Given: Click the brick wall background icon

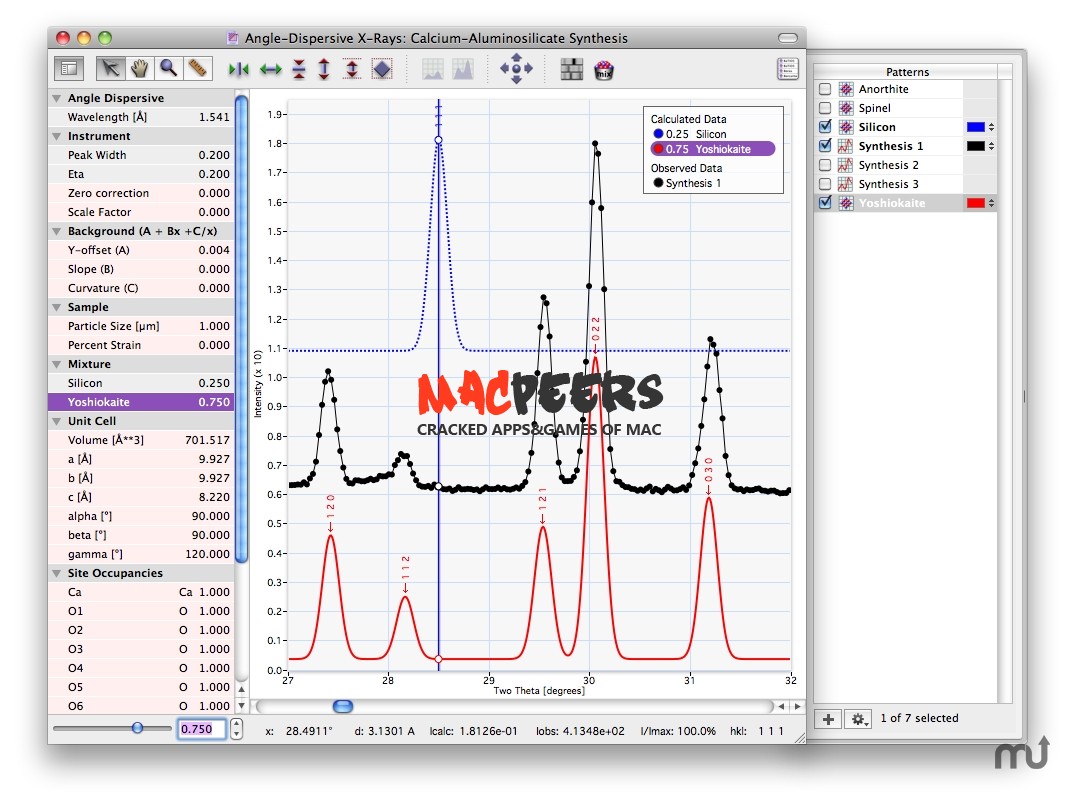Looking at the screenshot, I should click(x=572, y=69).
